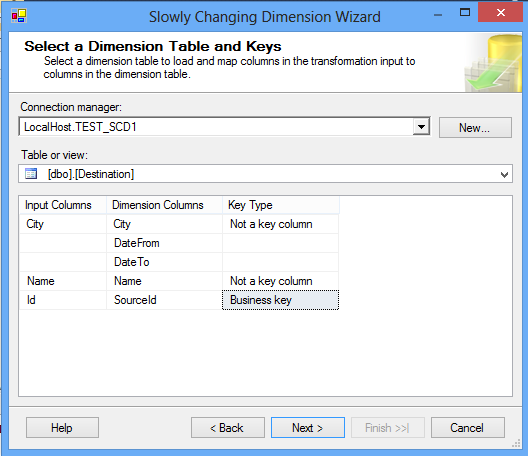Select the Key Type cell for Name
The height and width of the screenshot is (456, 528).
click(x=280, y=281)
